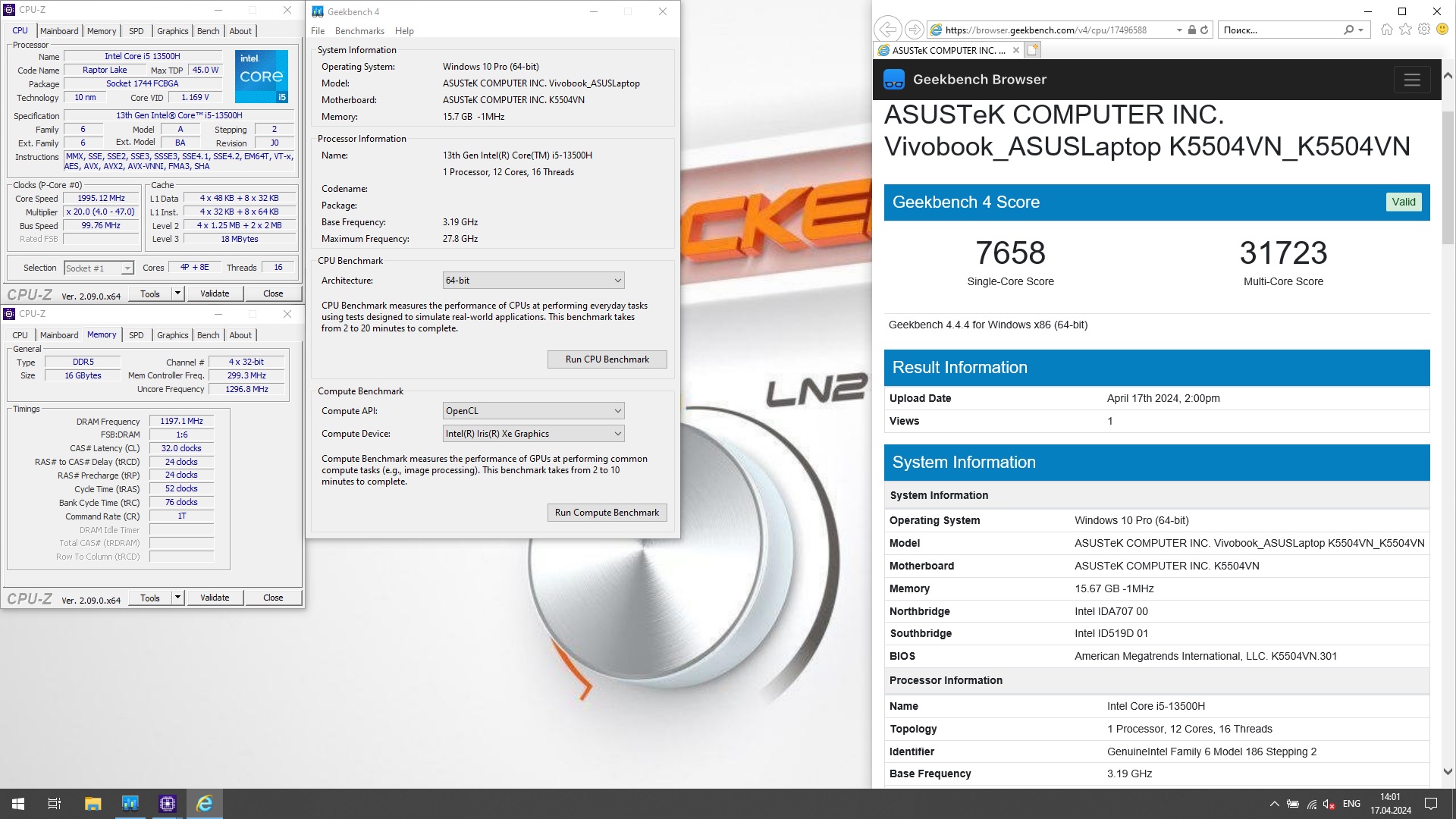Open Graphics tab in top CPU-Z
The width and height of the screenshot is (1456, 819).
[x=173, y=31]
